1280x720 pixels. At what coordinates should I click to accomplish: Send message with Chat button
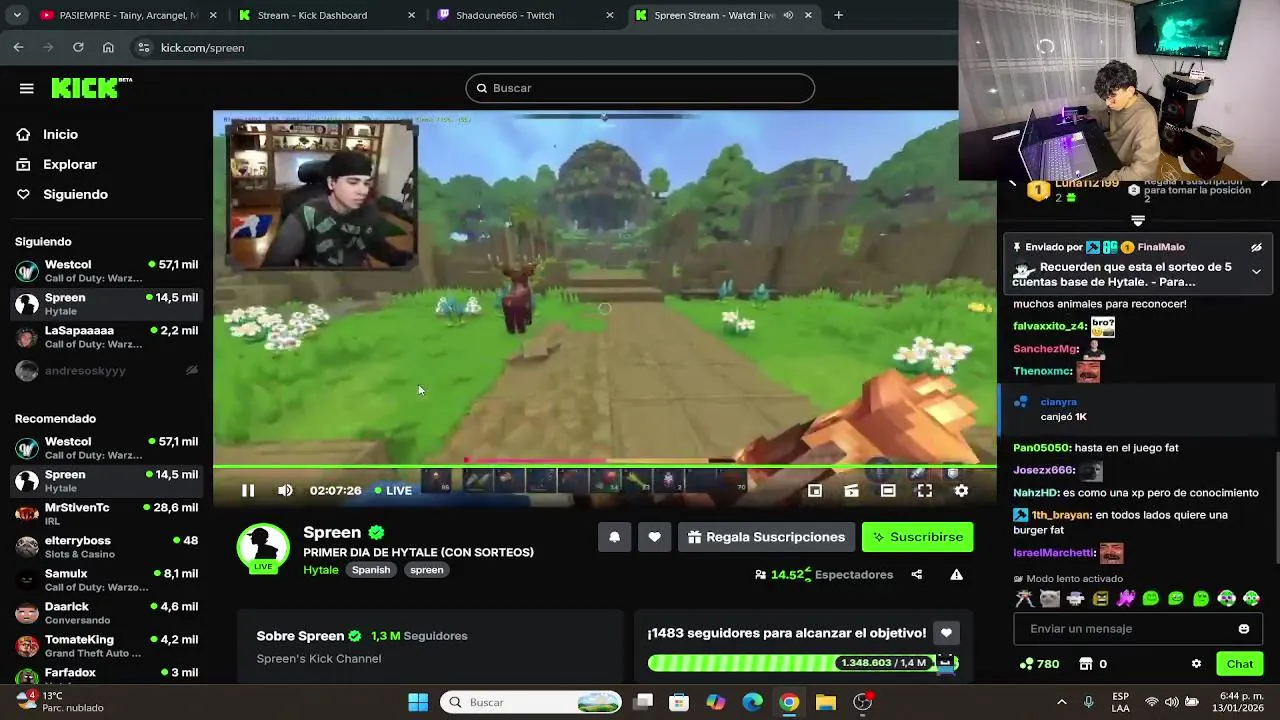click(1240, 664)
